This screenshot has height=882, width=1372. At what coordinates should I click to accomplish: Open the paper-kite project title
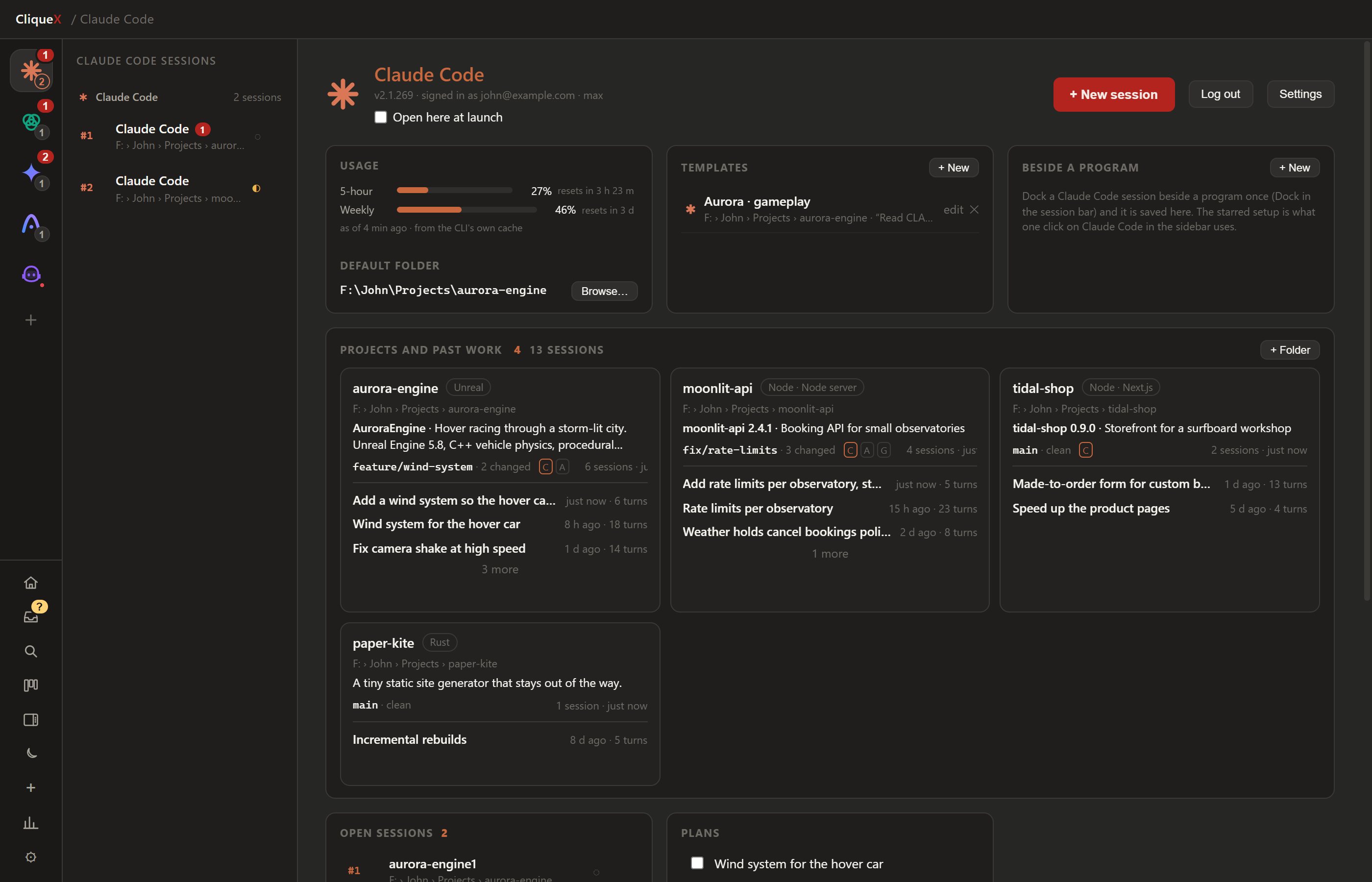tap(383, 643)
